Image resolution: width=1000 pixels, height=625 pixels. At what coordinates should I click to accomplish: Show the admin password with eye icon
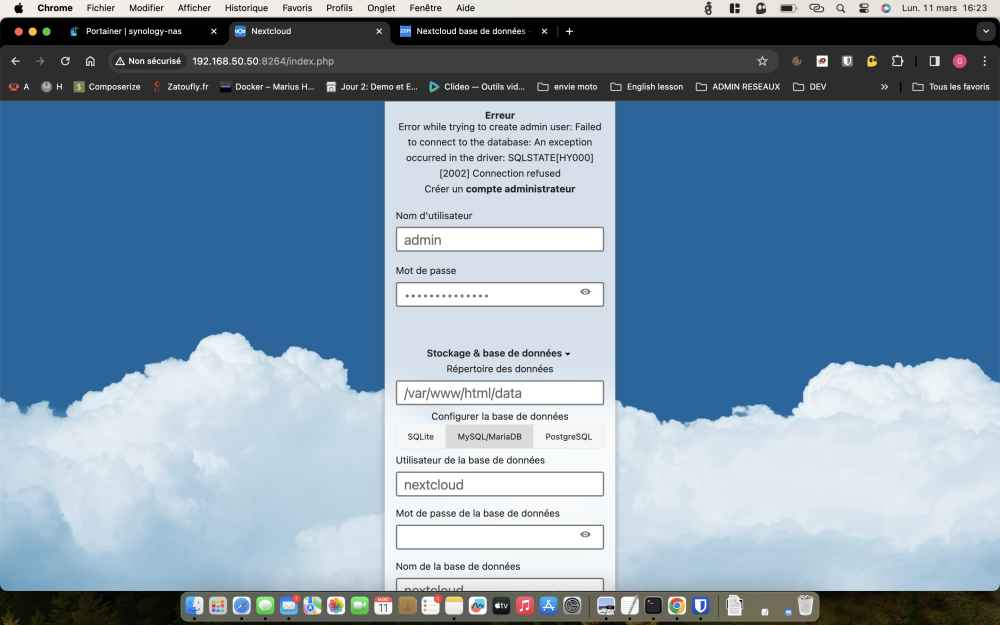pos(585,292)
